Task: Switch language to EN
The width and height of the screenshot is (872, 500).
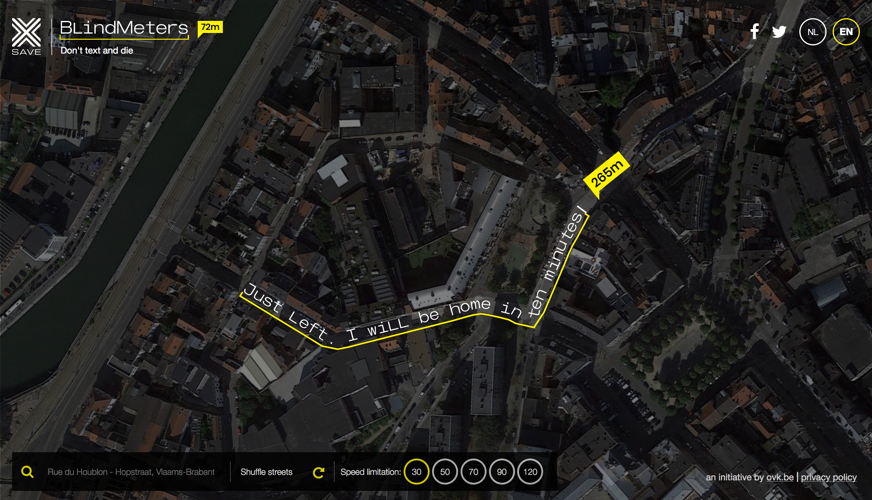Action: (846, 32)
